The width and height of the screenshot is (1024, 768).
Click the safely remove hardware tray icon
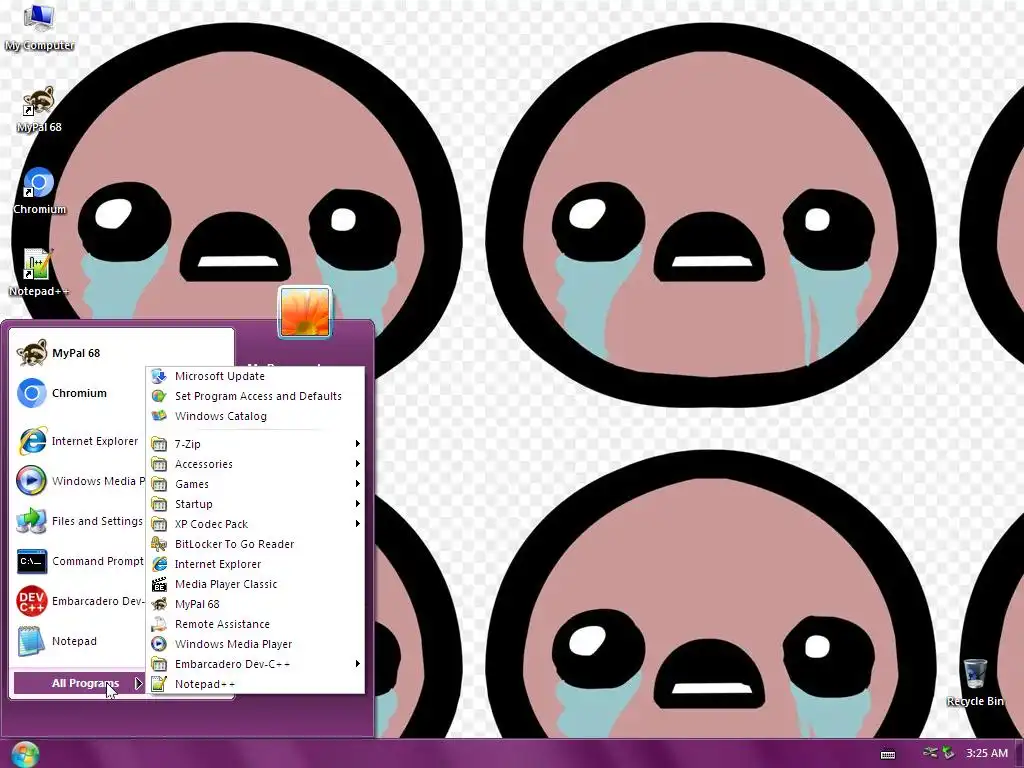[x=948, y=753]
